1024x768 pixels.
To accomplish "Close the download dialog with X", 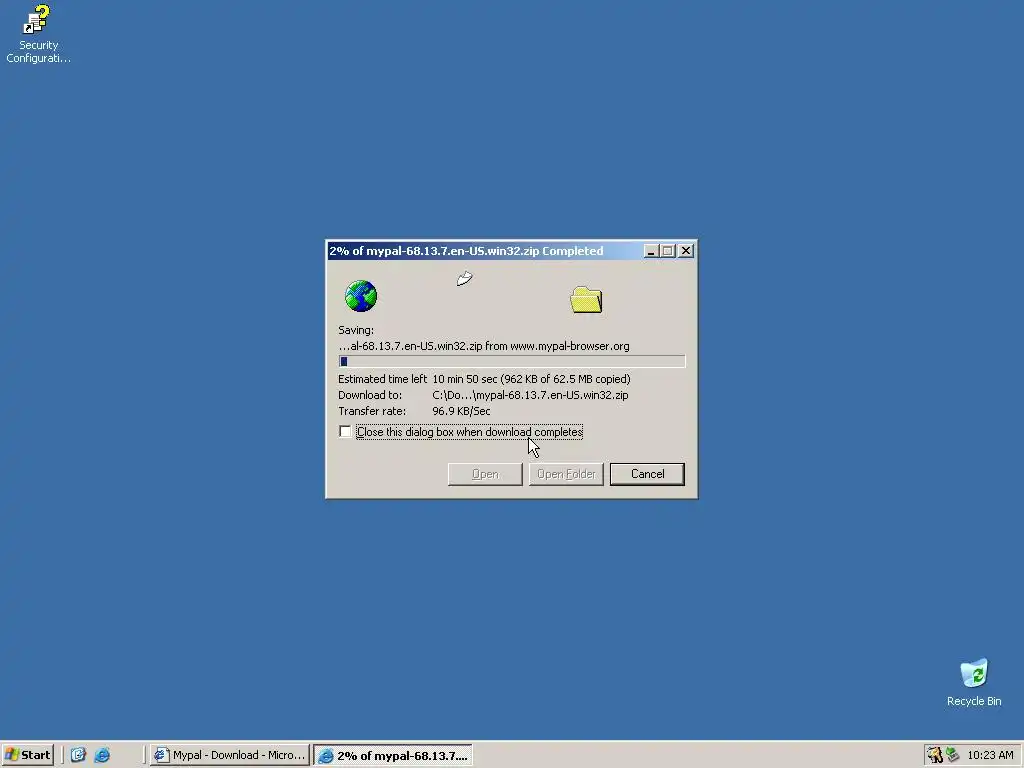I will [686, 251].
